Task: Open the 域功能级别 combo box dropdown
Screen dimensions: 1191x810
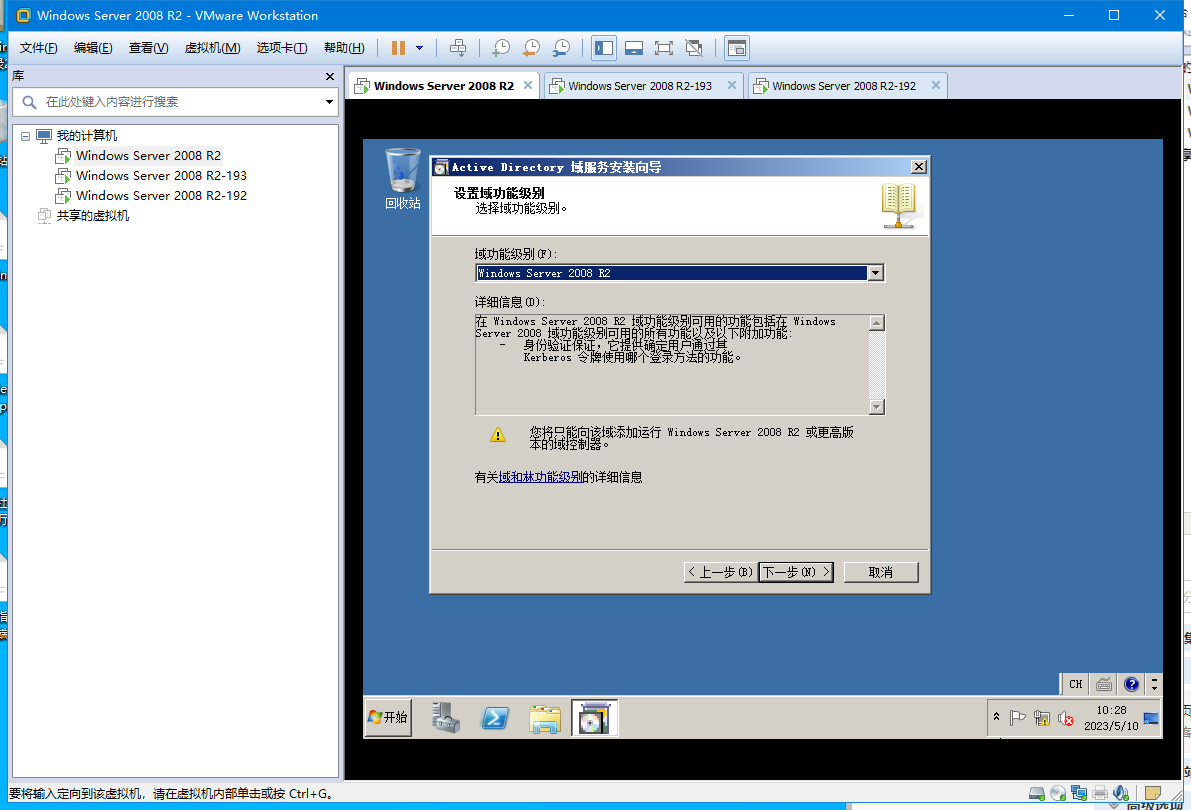Action: click(x=876, y=273)
